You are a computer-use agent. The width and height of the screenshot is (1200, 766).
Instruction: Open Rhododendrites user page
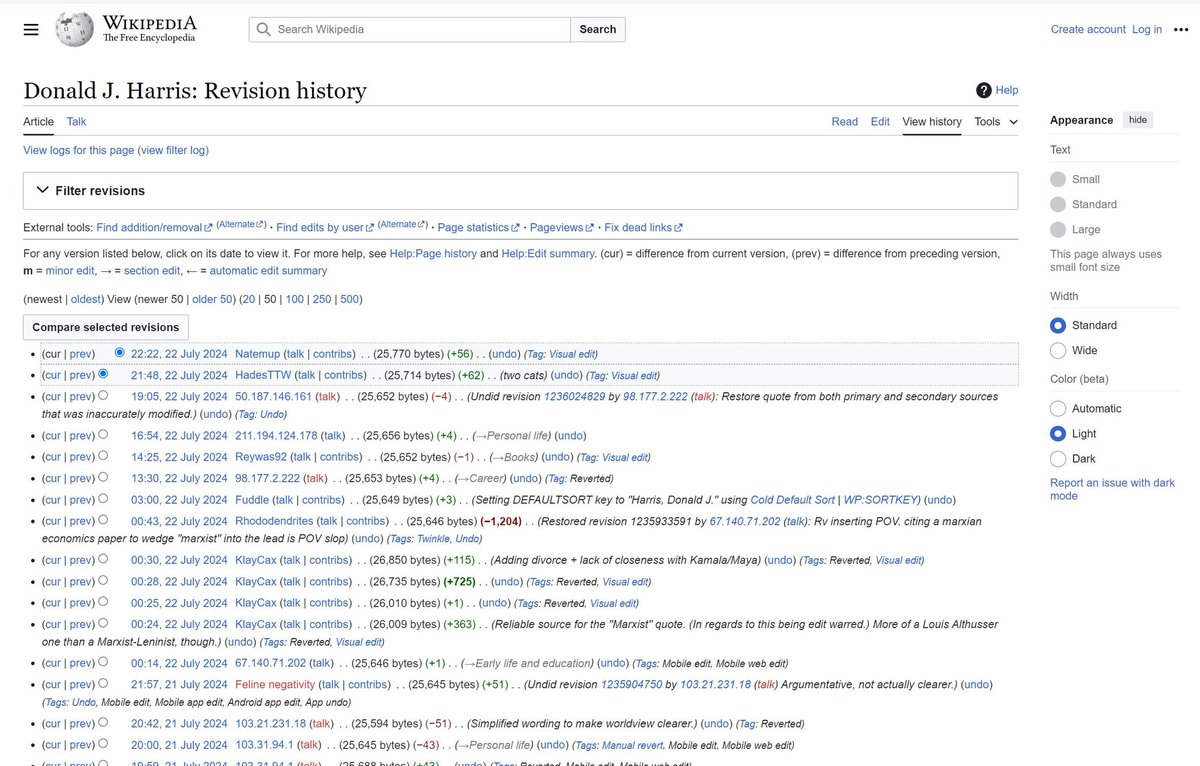[274, 521]
